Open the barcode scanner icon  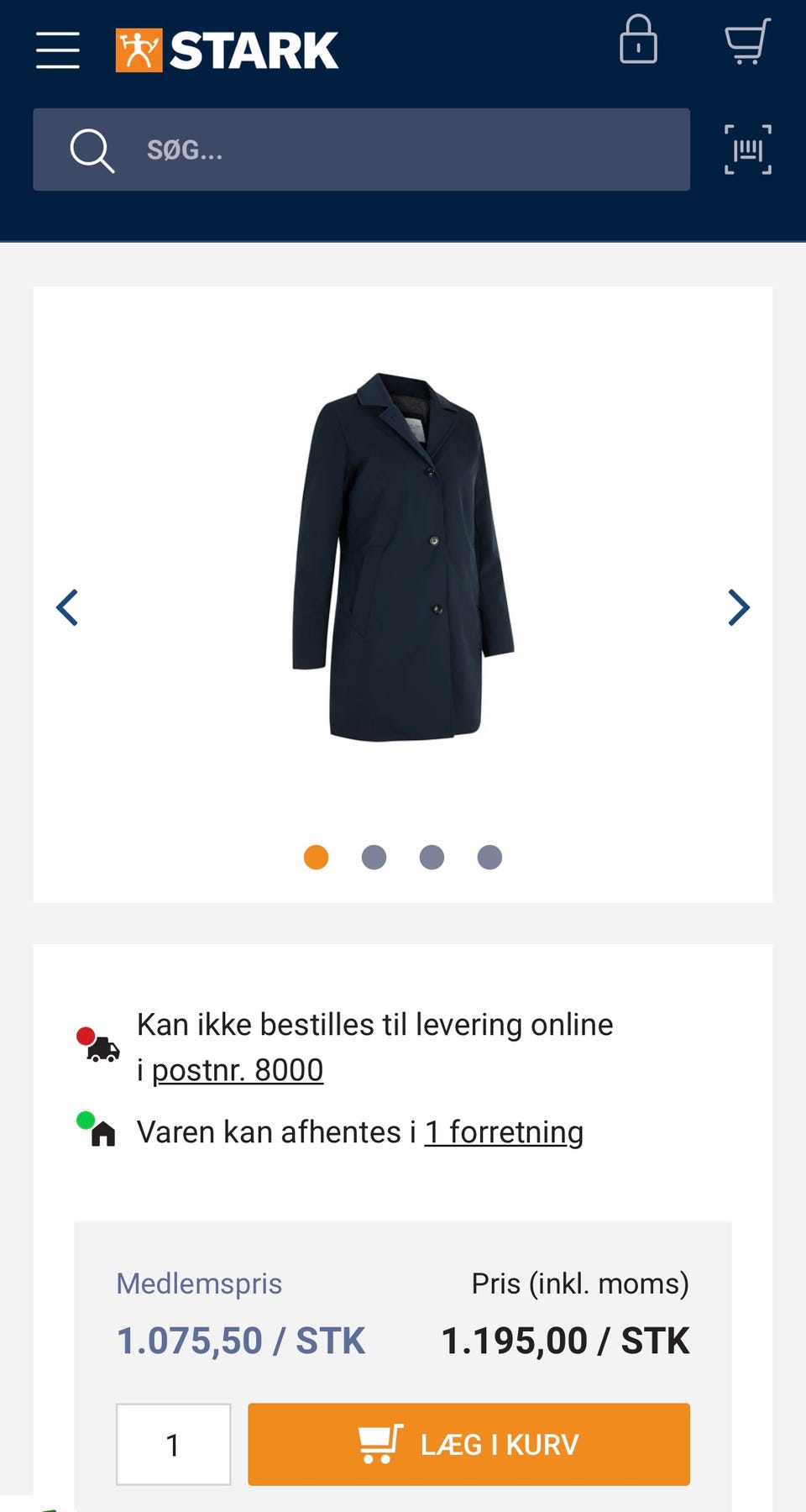tap(748, 150)
